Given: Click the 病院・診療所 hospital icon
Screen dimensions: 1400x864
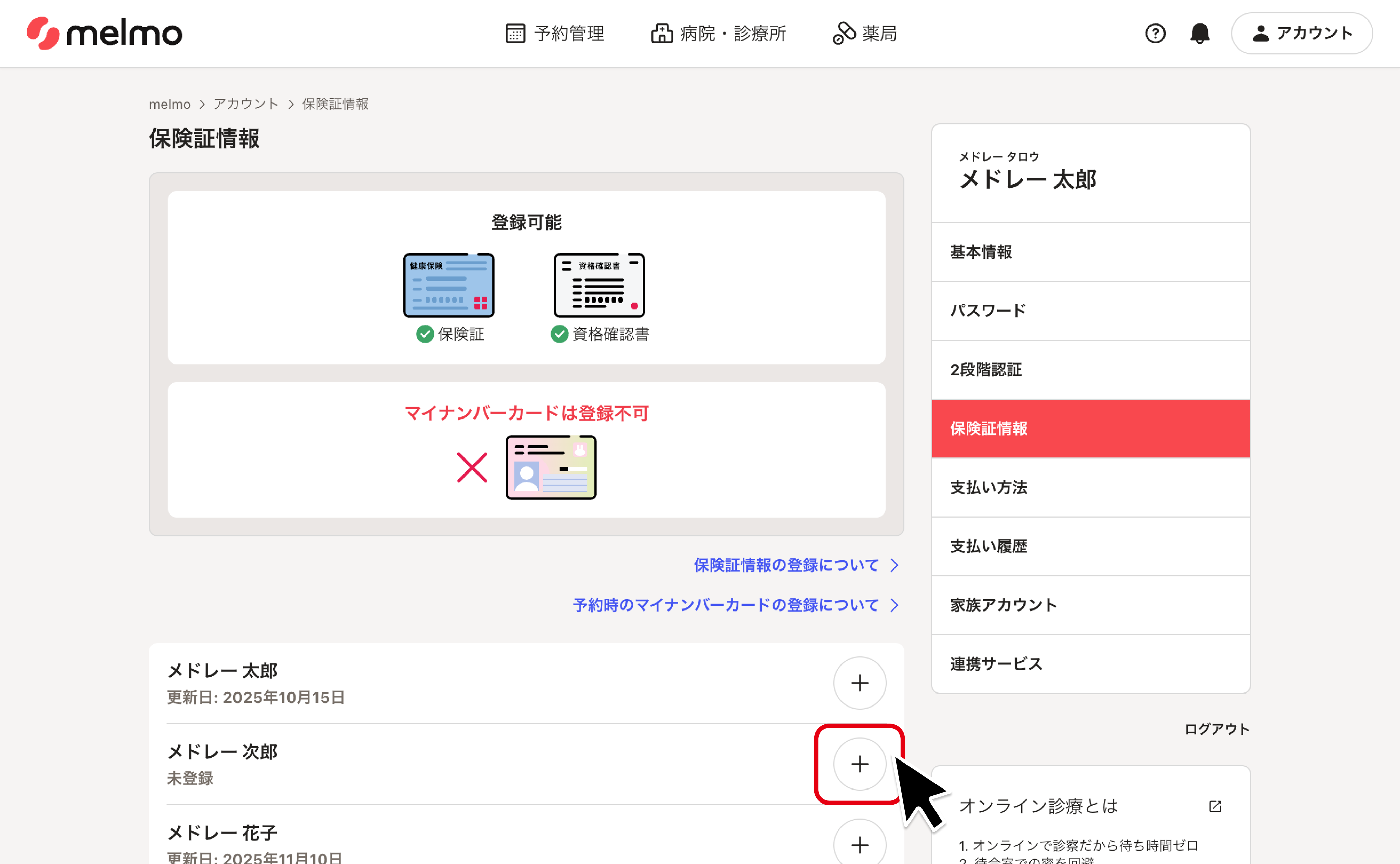Looking at the screenshot, I should point(661,33).
